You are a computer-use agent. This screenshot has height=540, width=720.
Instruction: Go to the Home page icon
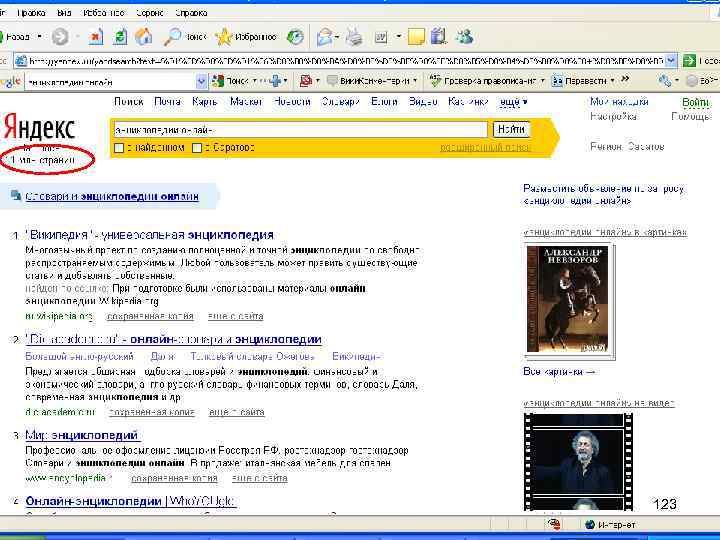[x=144, y=37]
